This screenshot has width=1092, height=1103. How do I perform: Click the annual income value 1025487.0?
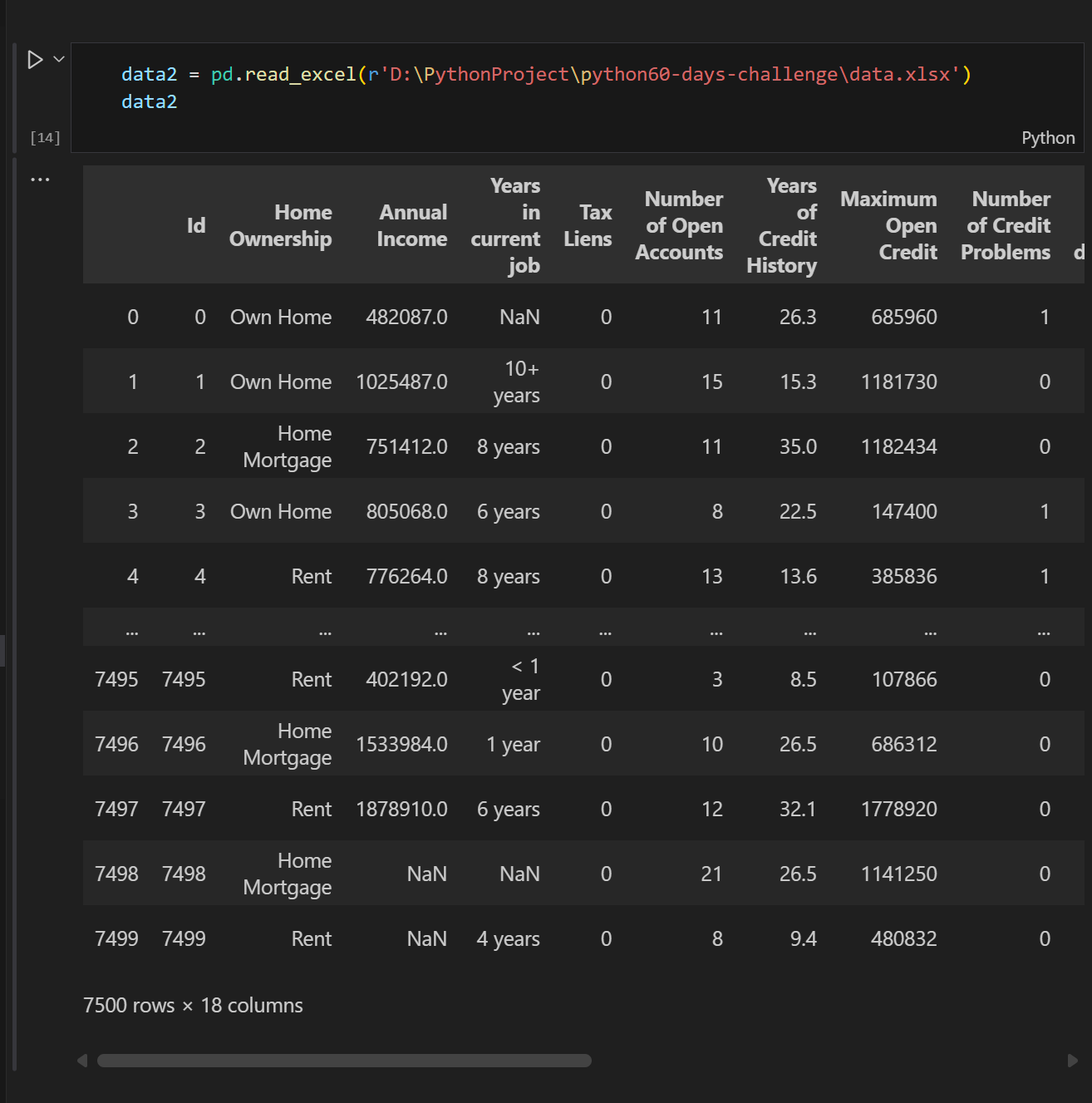[x=401, y=382]
